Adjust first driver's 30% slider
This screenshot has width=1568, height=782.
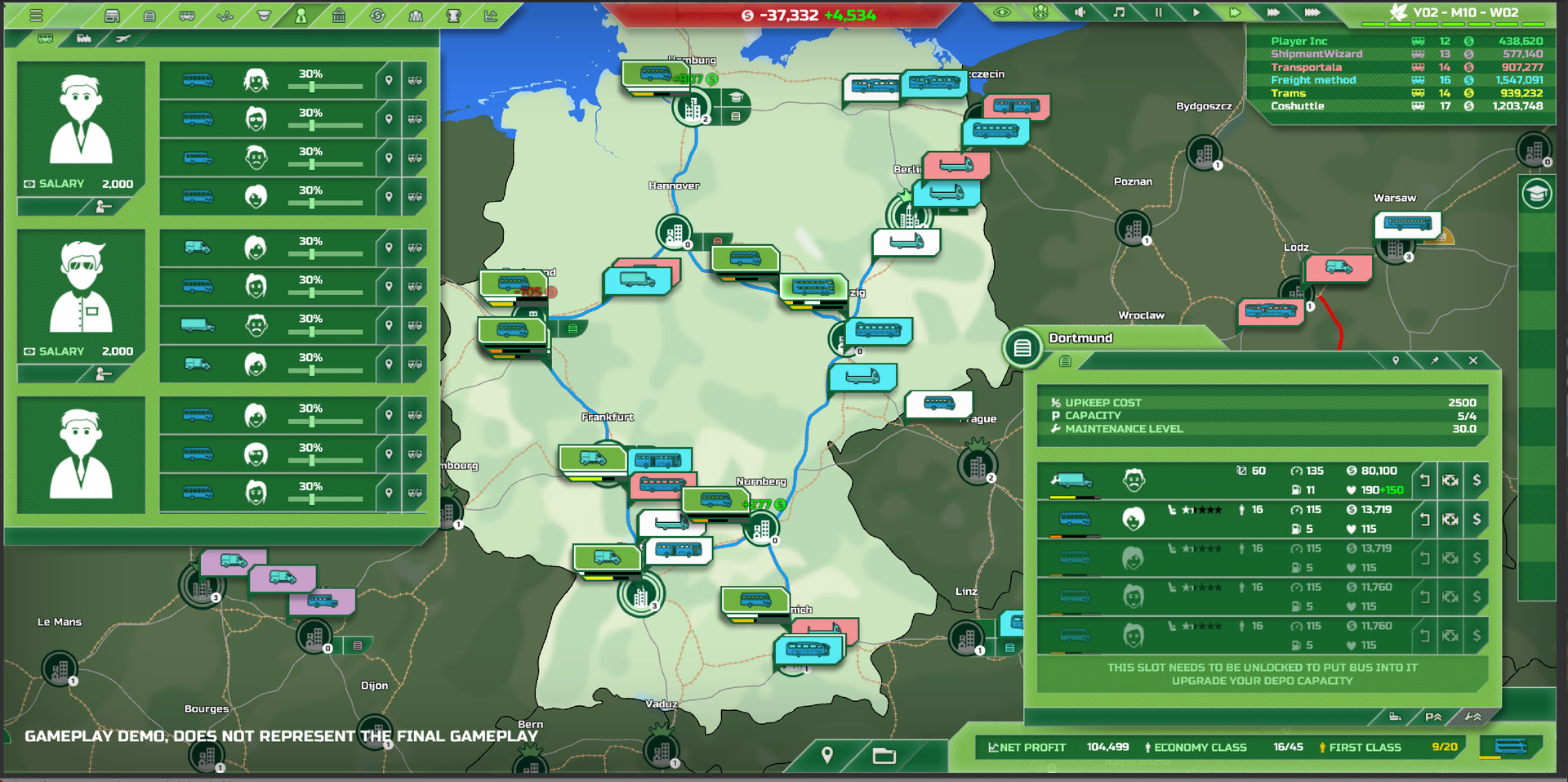pos(312,86)
